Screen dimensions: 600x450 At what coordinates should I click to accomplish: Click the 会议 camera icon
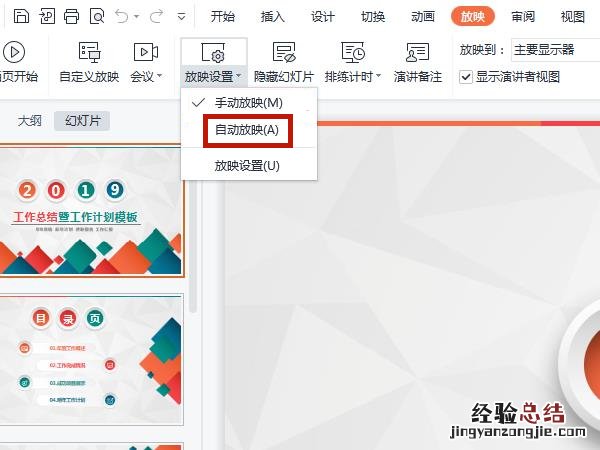click(146, 52)
